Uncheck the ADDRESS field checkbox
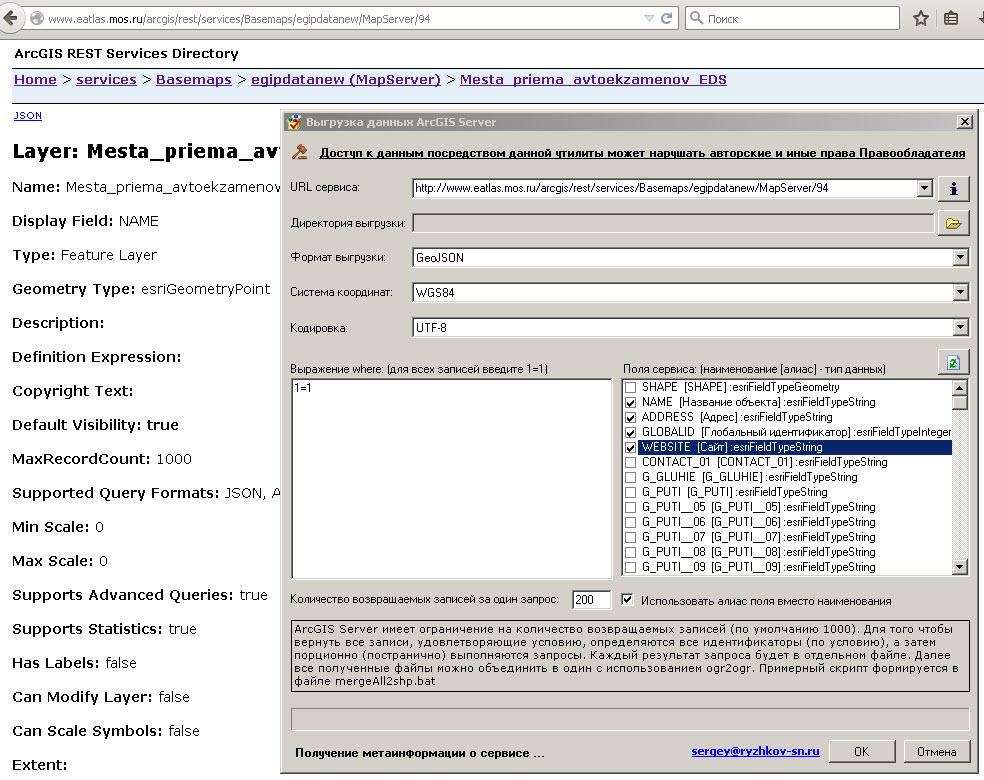The image size is (984, 780). click(630, 417)
